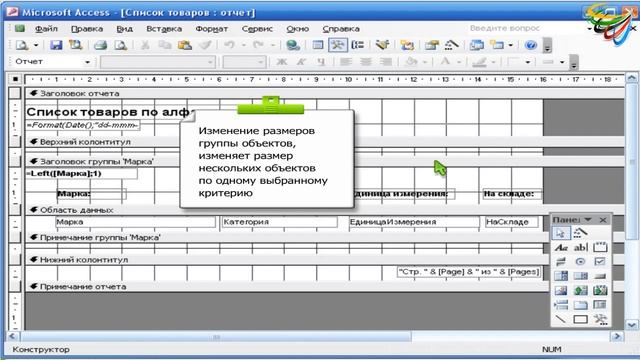Image resolution: width=640 pixels, height=360 pixels.
Task: Select the Subform/Subreport tool in toolbox
Action: point(600,304)
